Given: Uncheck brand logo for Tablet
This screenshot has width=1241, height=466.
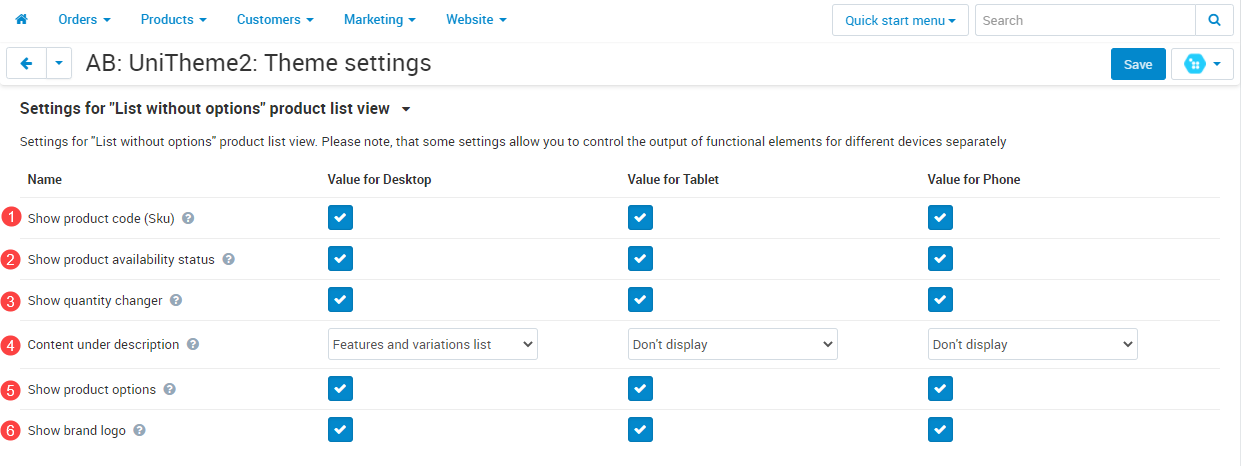Looking at the screenshot, I should pos(640,430).
